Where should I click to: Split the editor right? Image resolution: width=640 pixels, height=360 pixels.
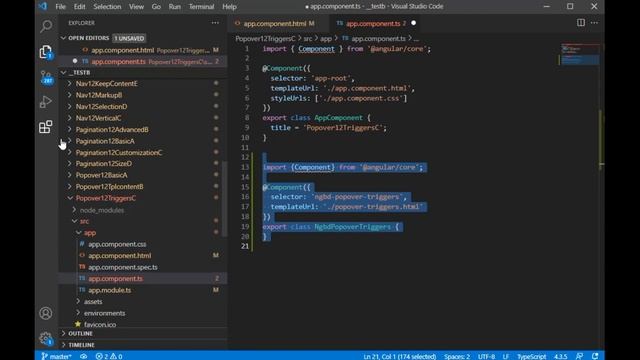[x=580, y=23]
